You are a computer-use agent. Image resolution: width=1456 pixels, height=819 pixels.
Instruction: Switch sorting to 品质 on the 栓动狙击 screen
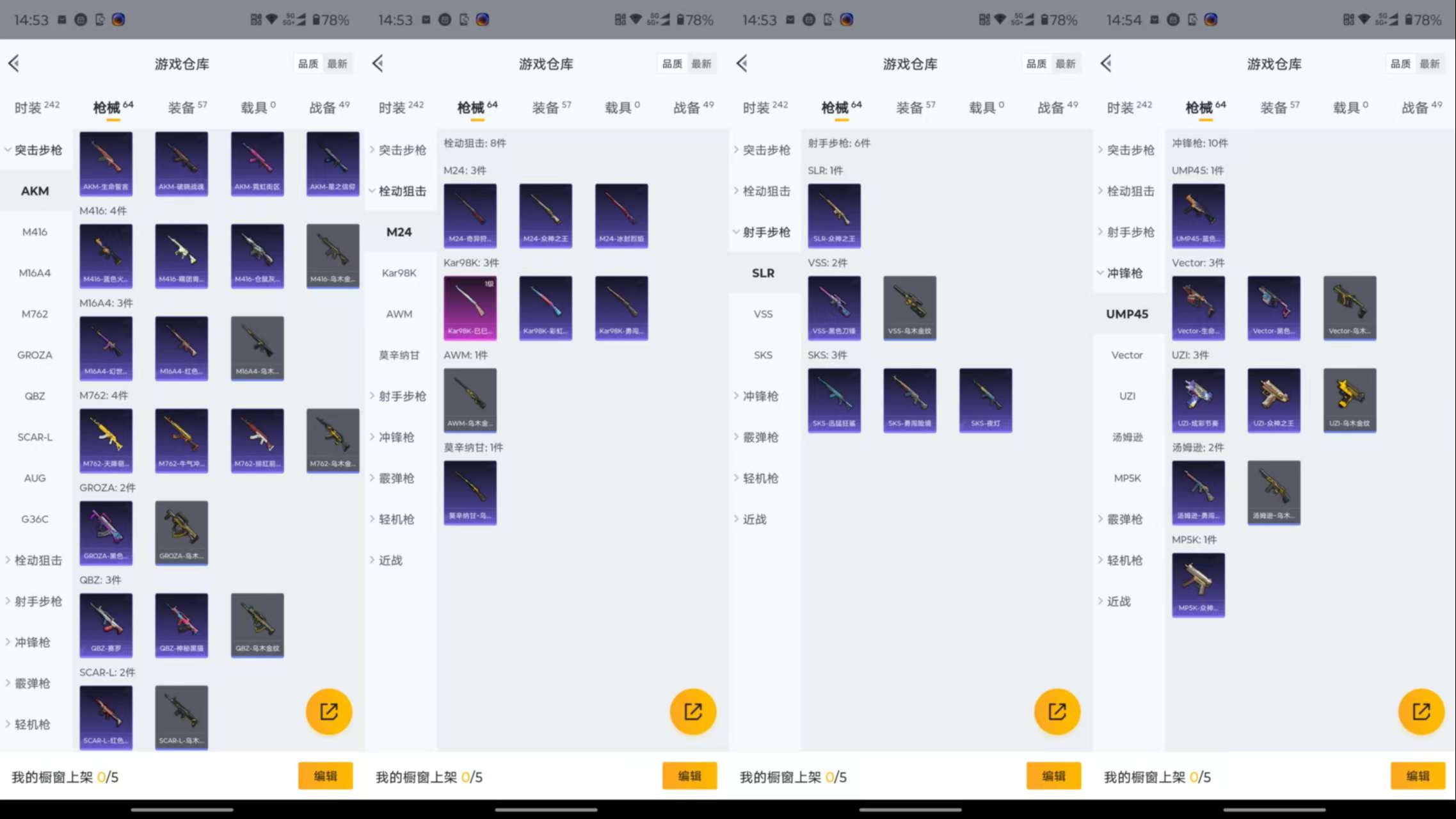point(671,63)
